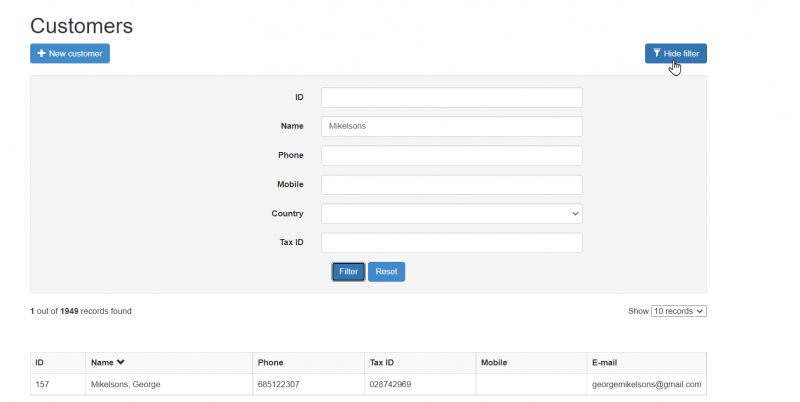This screenshot has height=402, width=800.
Task: Click the Tax ID filter input
Action: (451, 242)
